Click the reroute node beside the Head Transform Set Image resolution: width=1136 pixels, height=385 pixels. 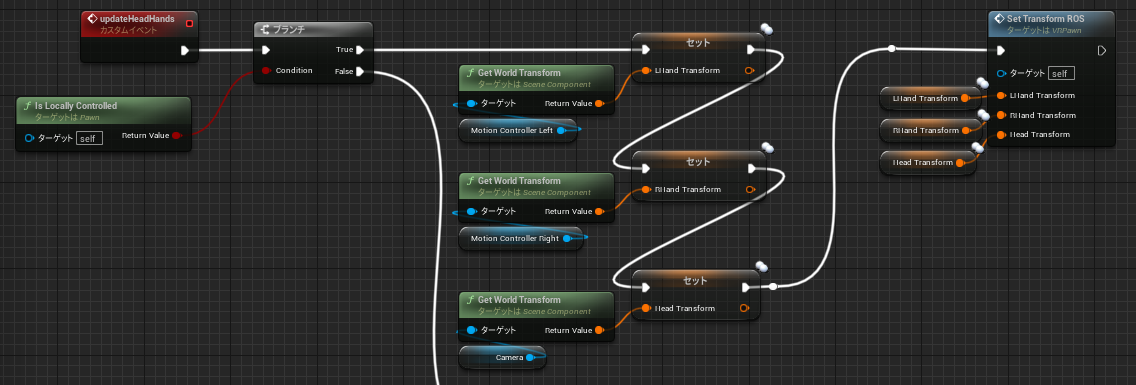pyautogui.click(x=772, y=286)
